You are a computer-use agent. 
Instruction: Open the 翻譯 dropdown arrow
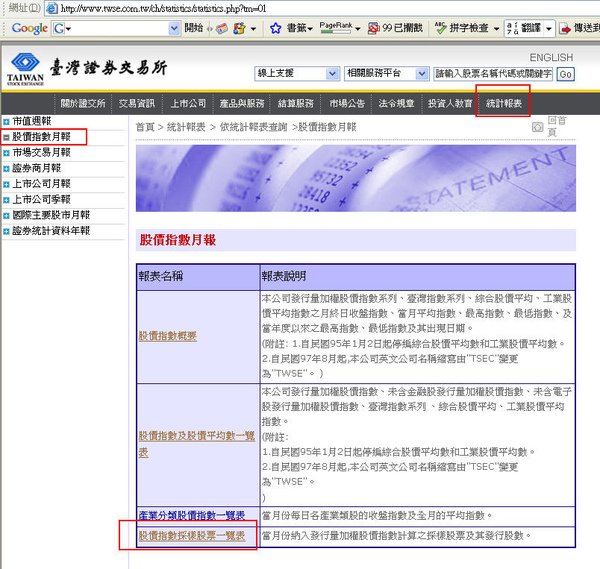(549, 29)
